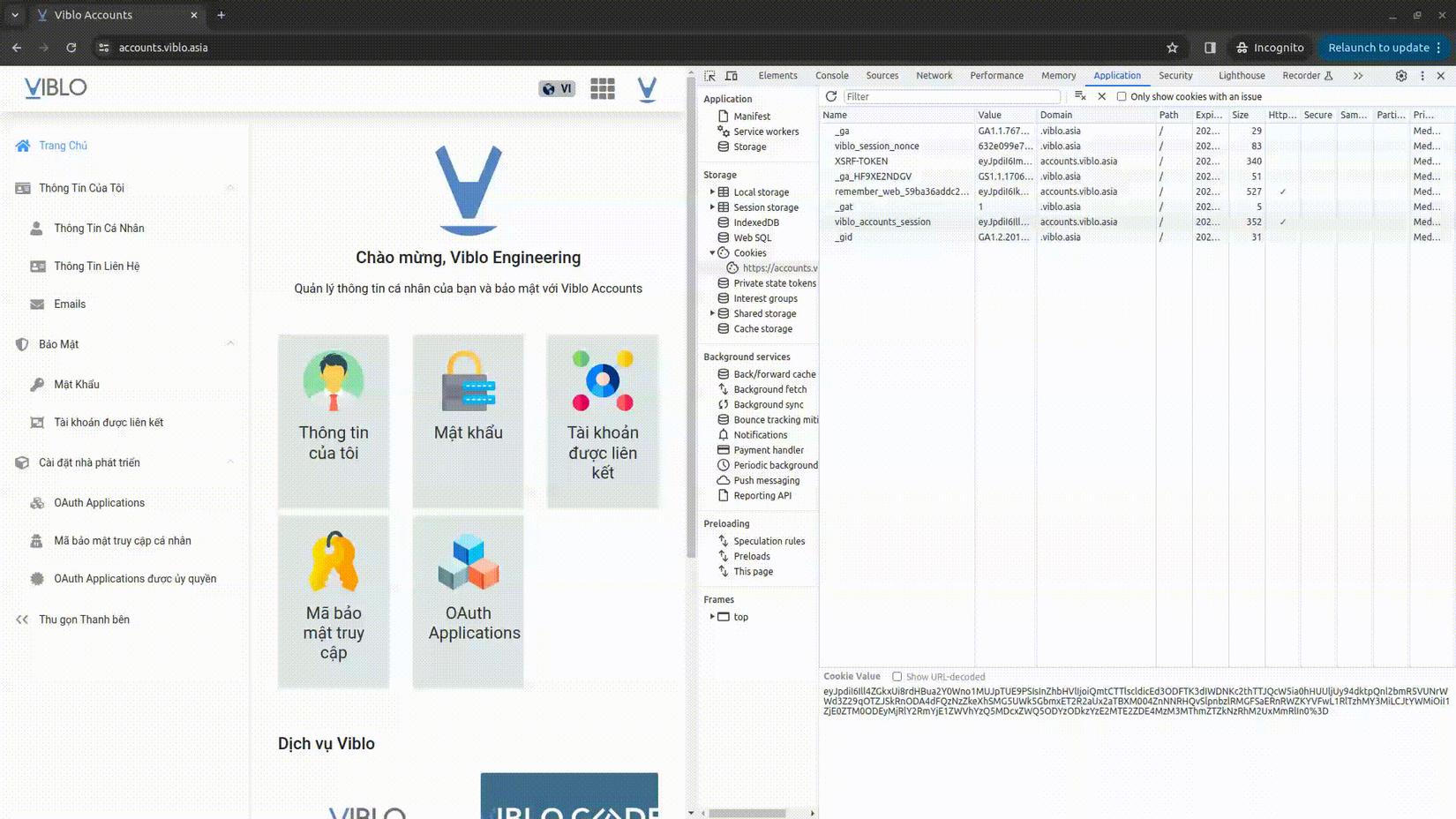Expand the Session storage tree item
Screen dimensions: 1456x819
click(x=712, y=207)
